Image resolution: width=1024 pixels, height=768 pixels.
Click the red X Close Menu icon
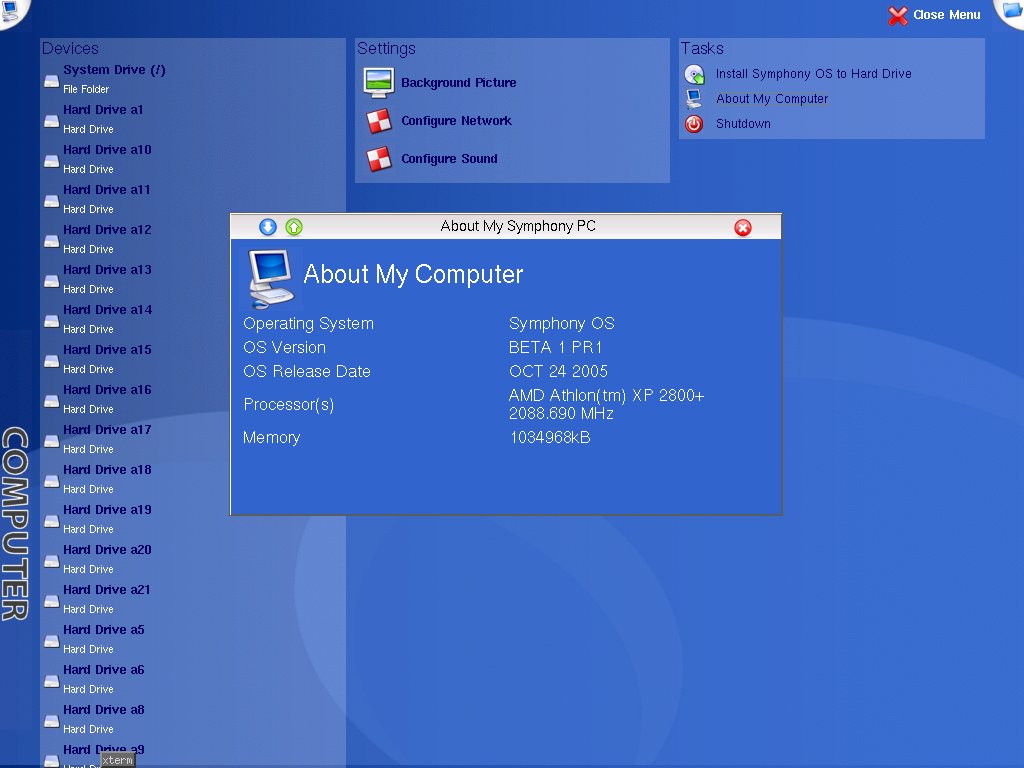coord(898,16)
